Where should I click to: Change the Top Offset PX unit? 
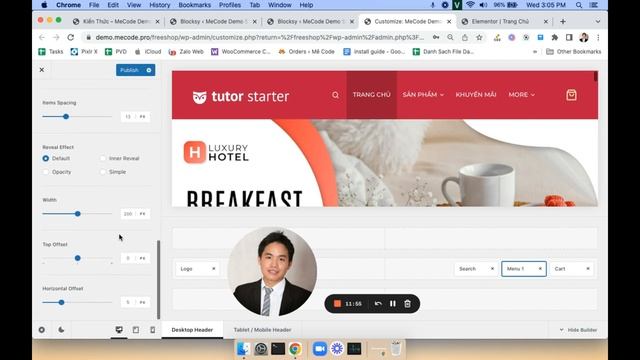pyautogui.click(x=142, y=258)
